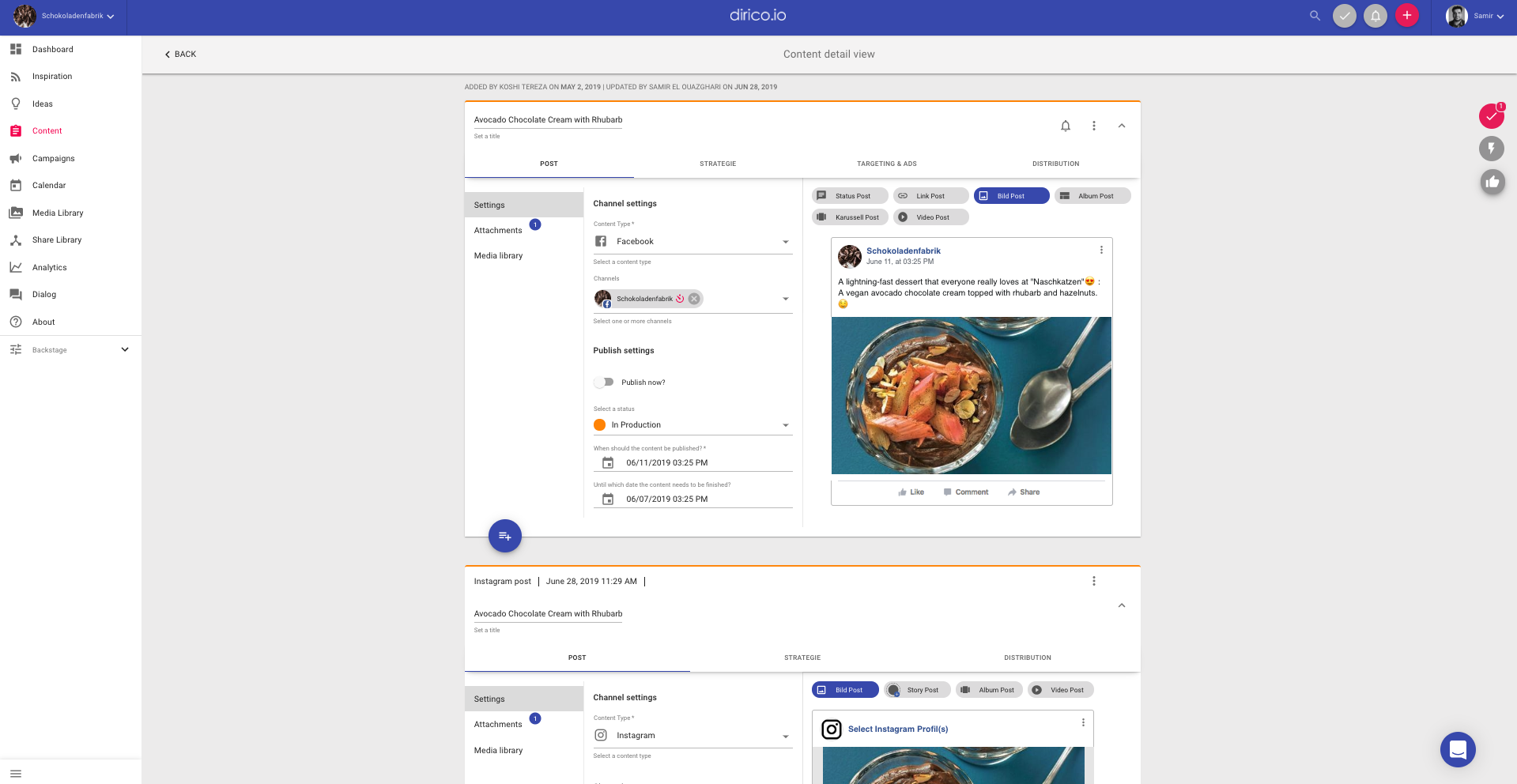The image size is (1517, 784).
Task: Click bell icon on Facebook post card
Action: click(1066, 126)
